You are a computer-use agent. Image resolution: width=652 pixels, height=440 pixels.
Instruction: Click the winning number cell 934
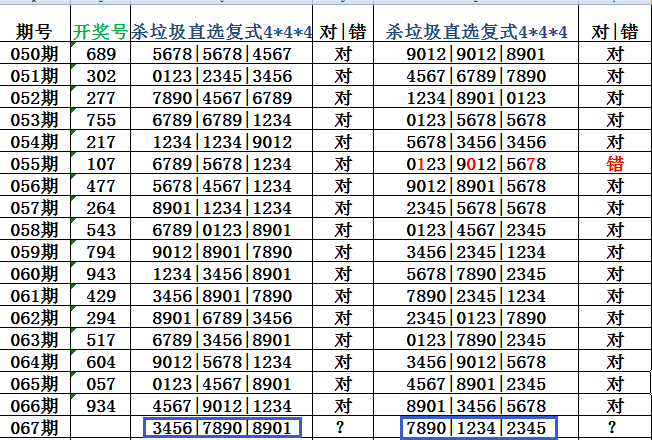[101, 406]
